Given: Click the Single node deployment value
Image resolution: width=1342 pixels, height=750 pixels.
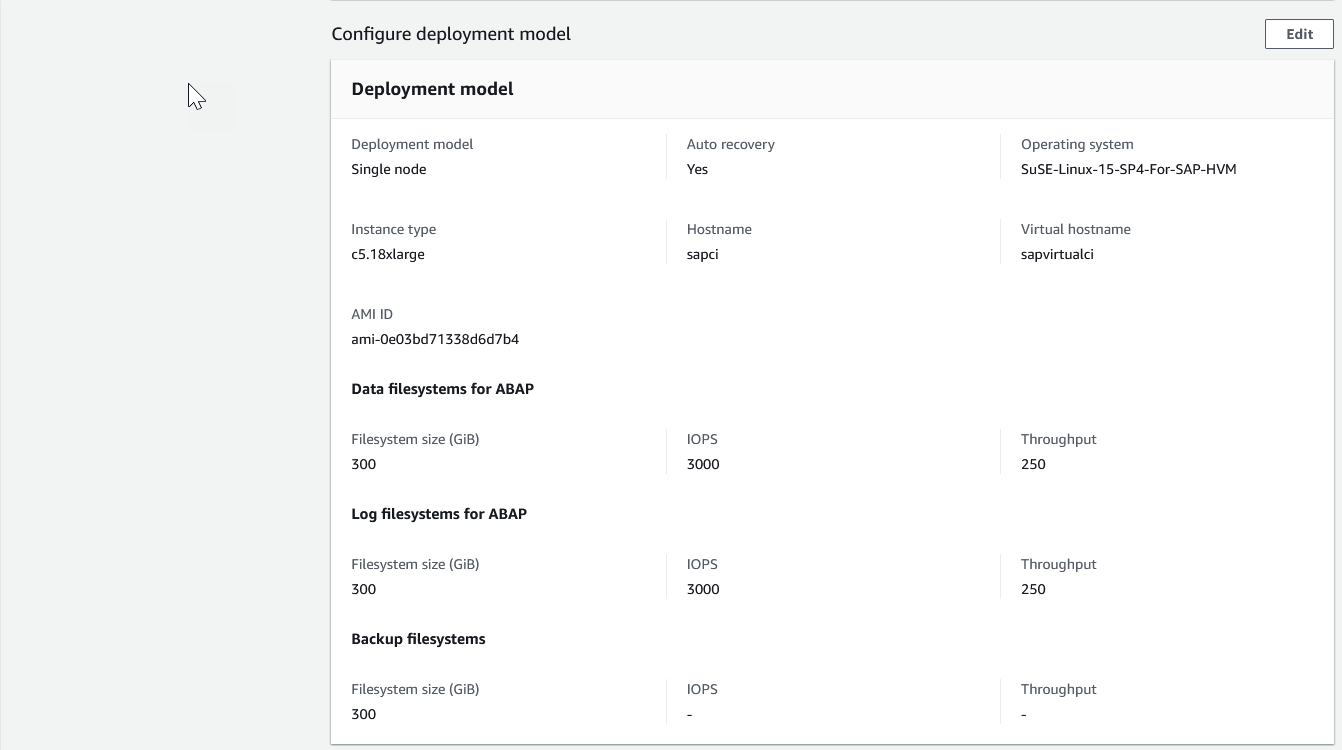Looking at the screenshot, I should [388, 169].
